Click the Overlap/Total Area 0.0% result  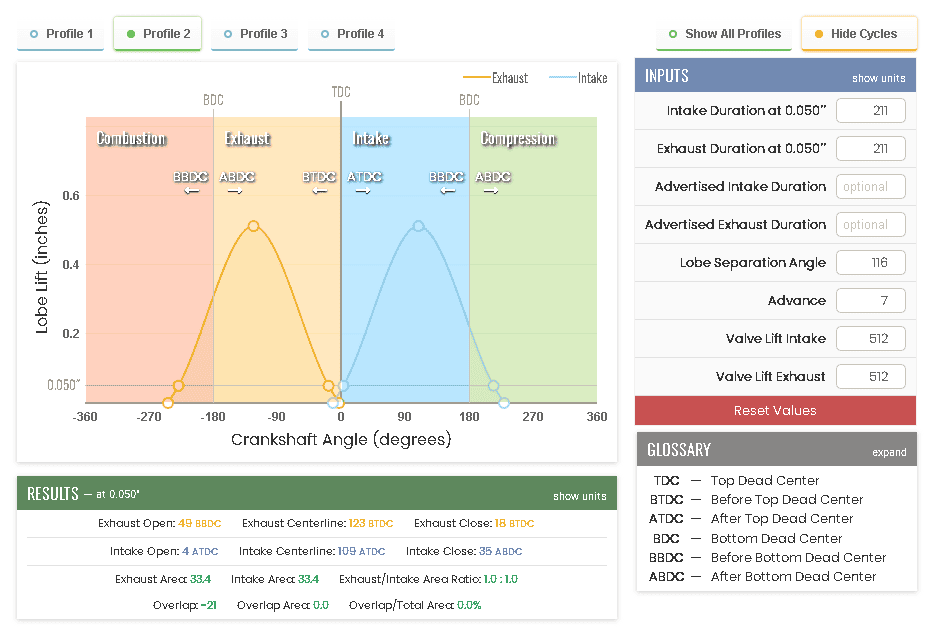tap(415, 605)
